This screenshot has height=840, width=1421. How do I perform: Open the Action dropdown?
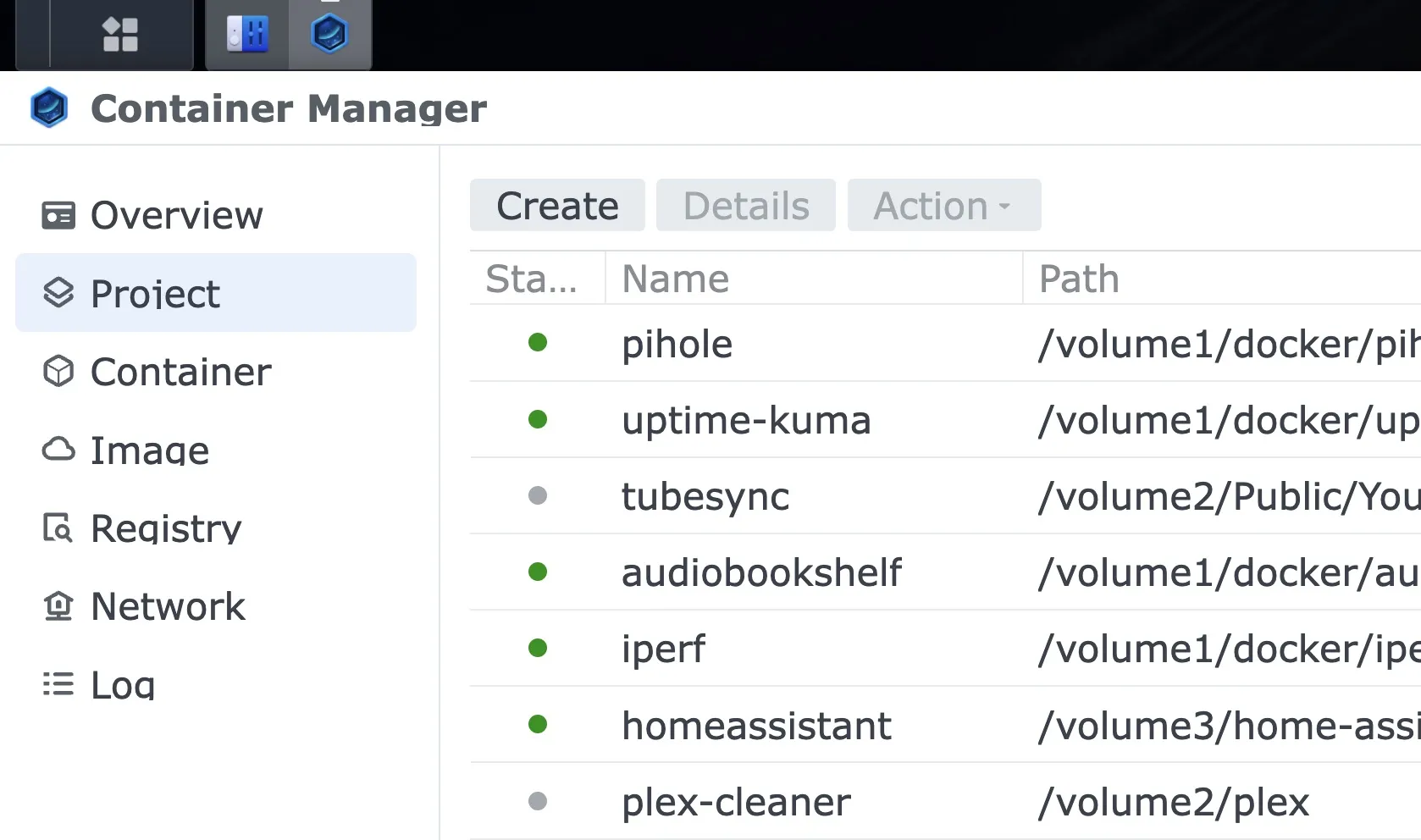(943, 205)
